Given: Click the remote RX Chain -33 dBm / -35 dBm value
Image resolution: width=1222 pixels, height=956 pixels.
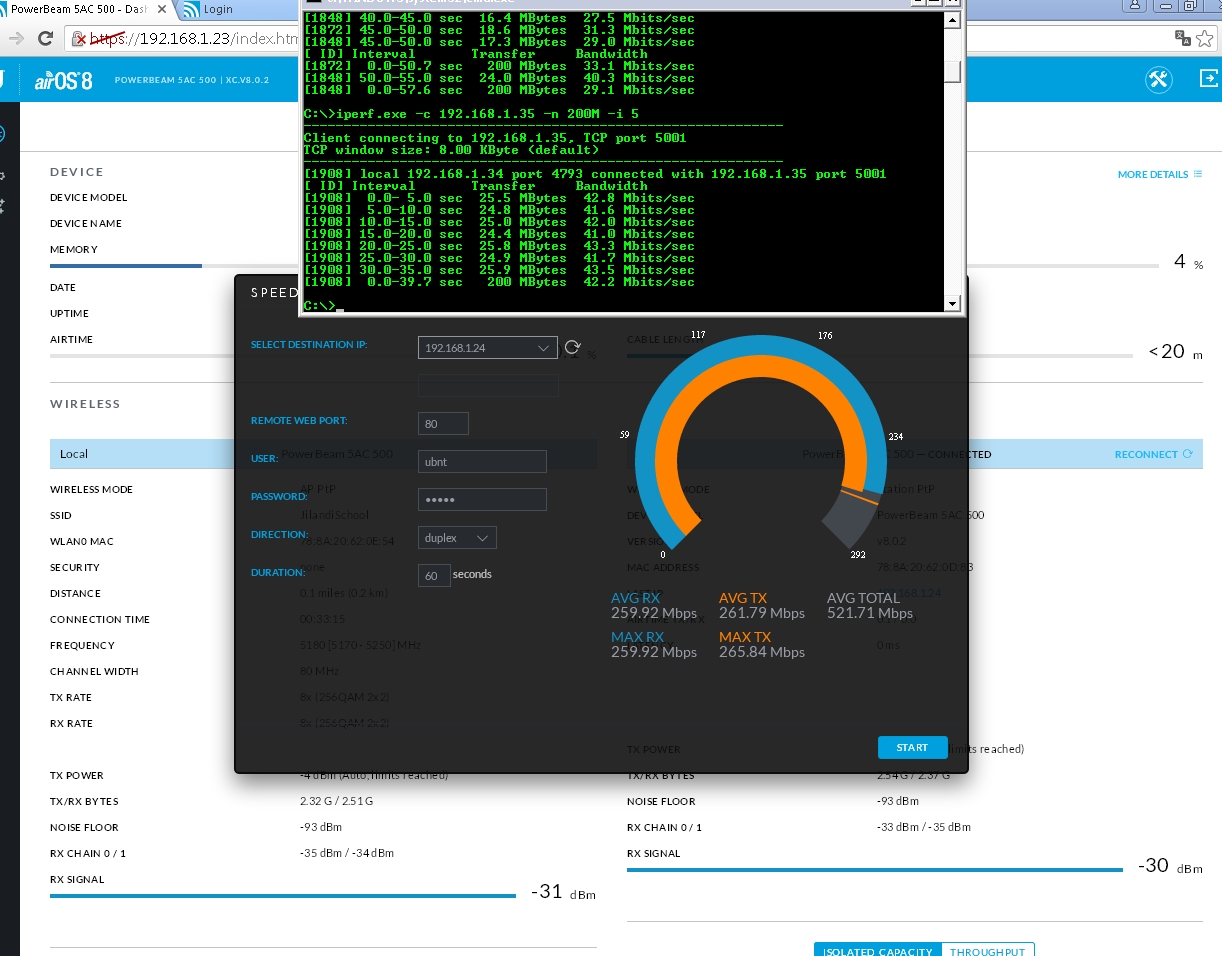Looking at the screenshot, I should (x=924, y=828).
